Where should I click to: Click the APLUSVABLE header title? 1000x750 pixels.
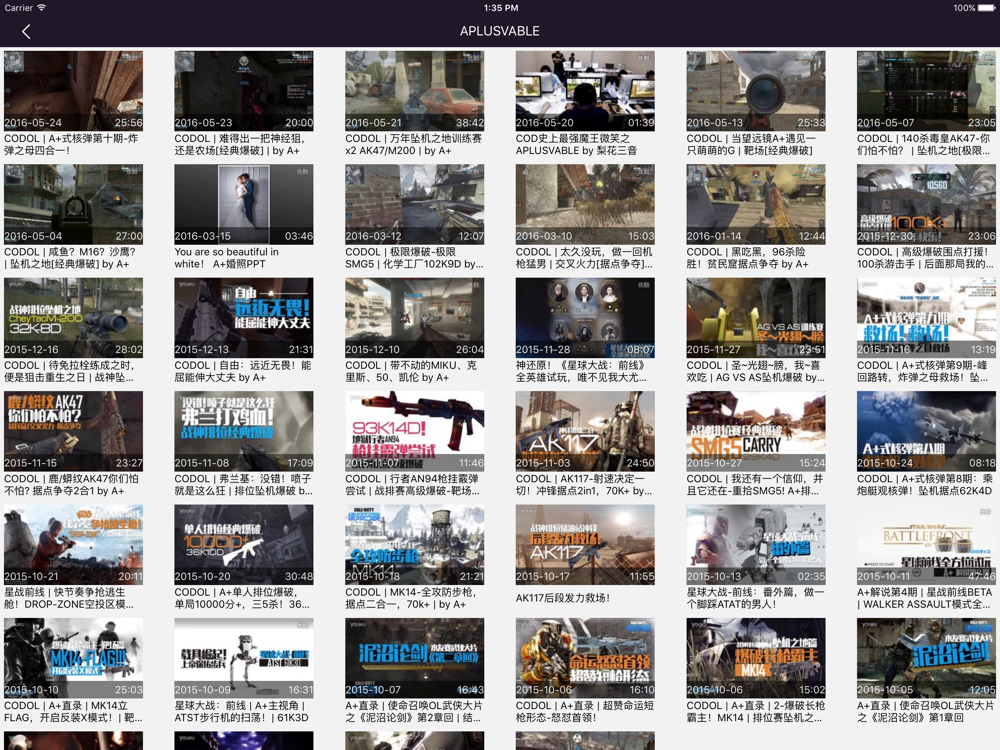pos(500,31)
